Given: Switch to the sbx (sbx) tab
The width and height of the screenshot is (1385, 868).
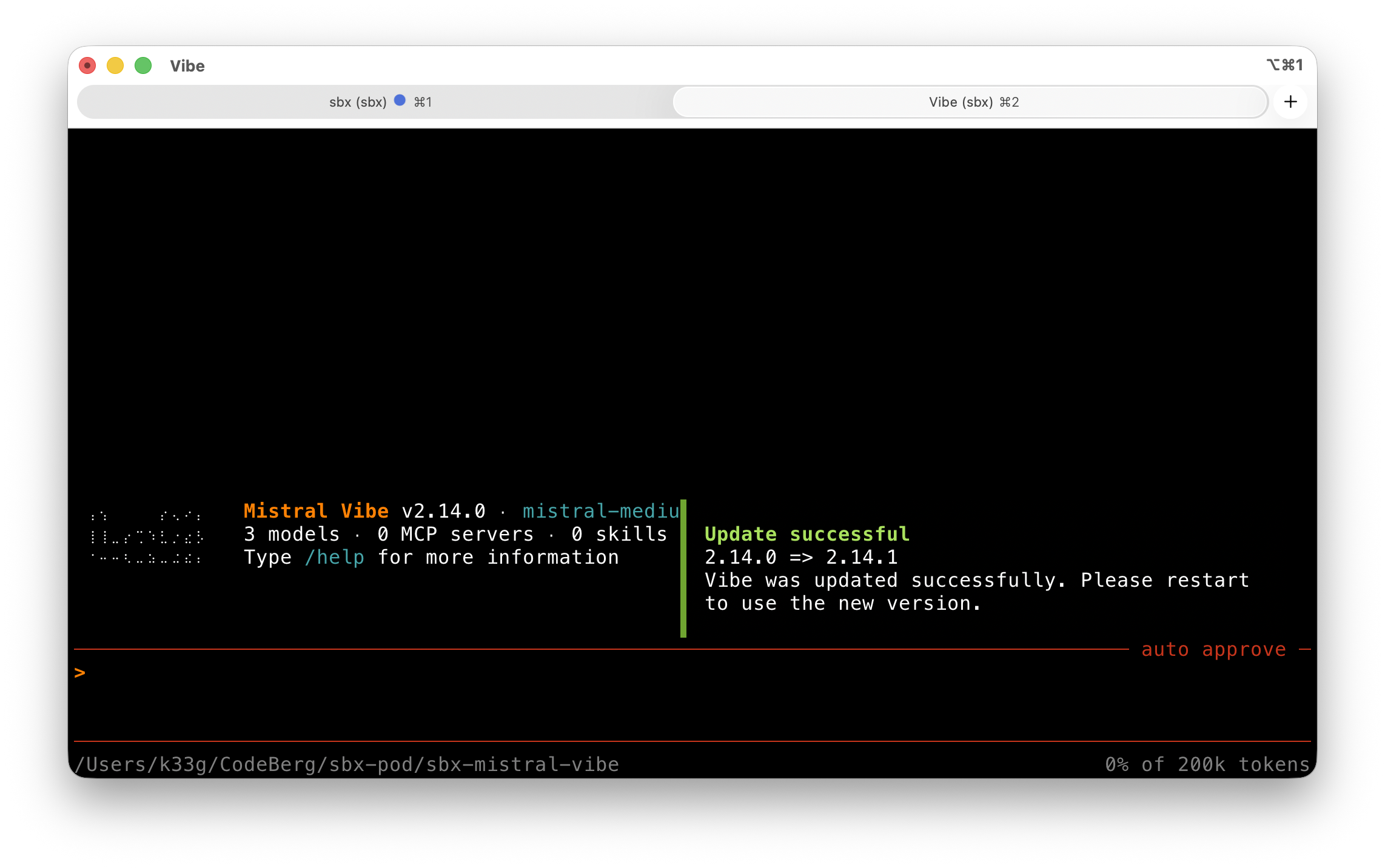Looking at the screenshot, I should pyautogui.click(x=375, y=102).
